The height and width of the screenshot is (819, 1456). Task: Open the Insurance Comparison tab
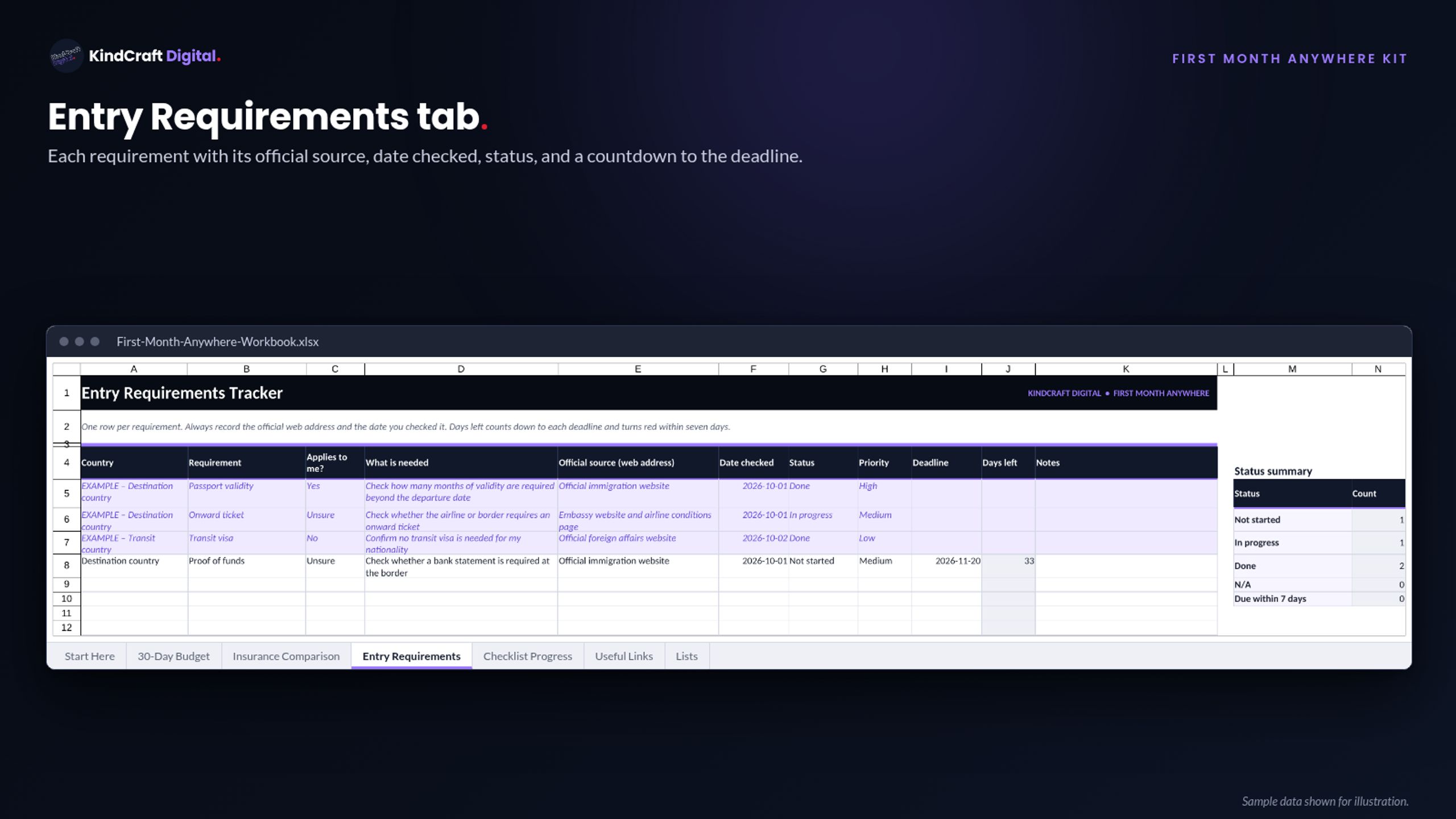[x=286, y=656]
